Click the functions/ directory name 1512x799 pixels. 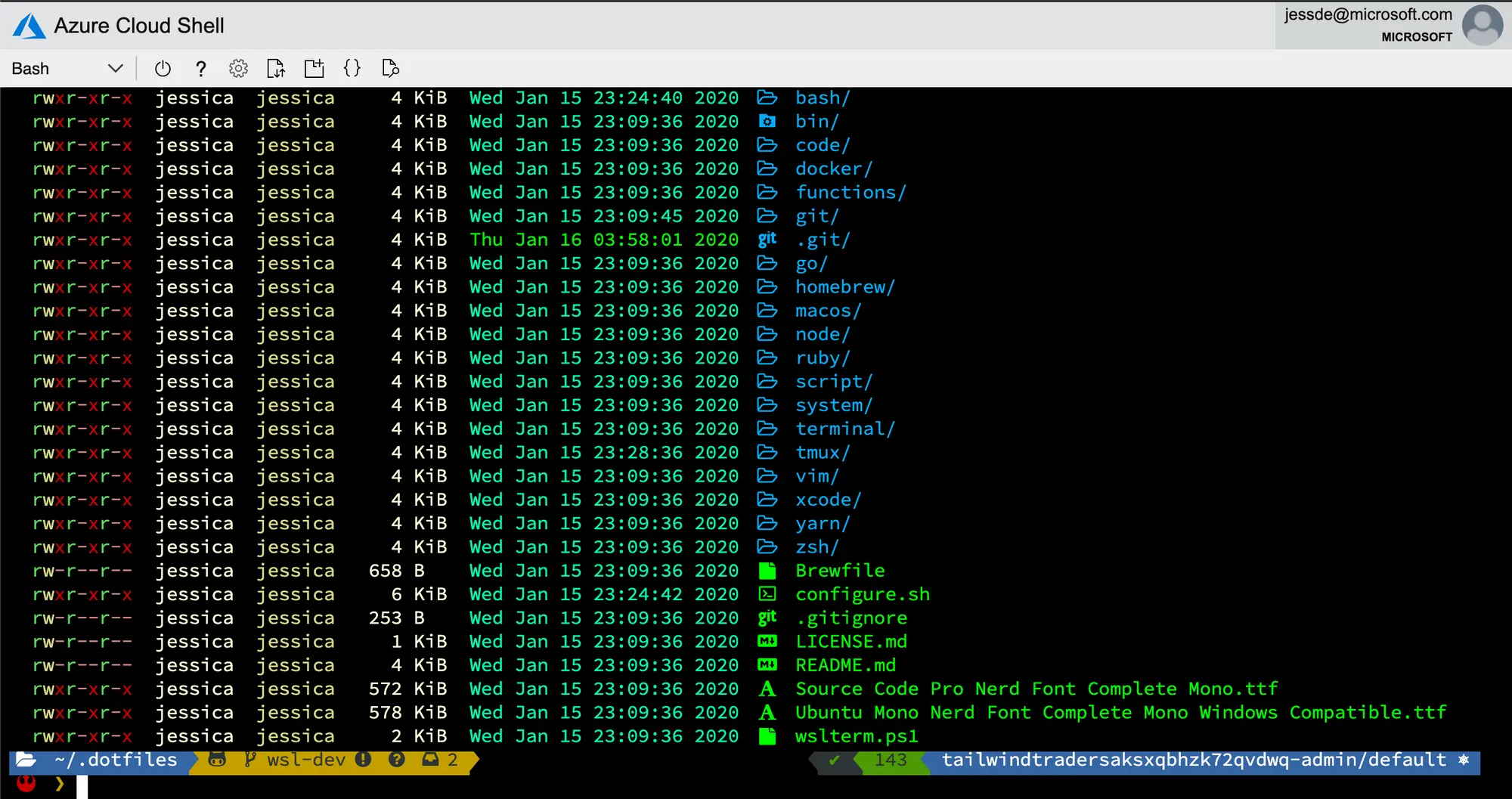850,193
